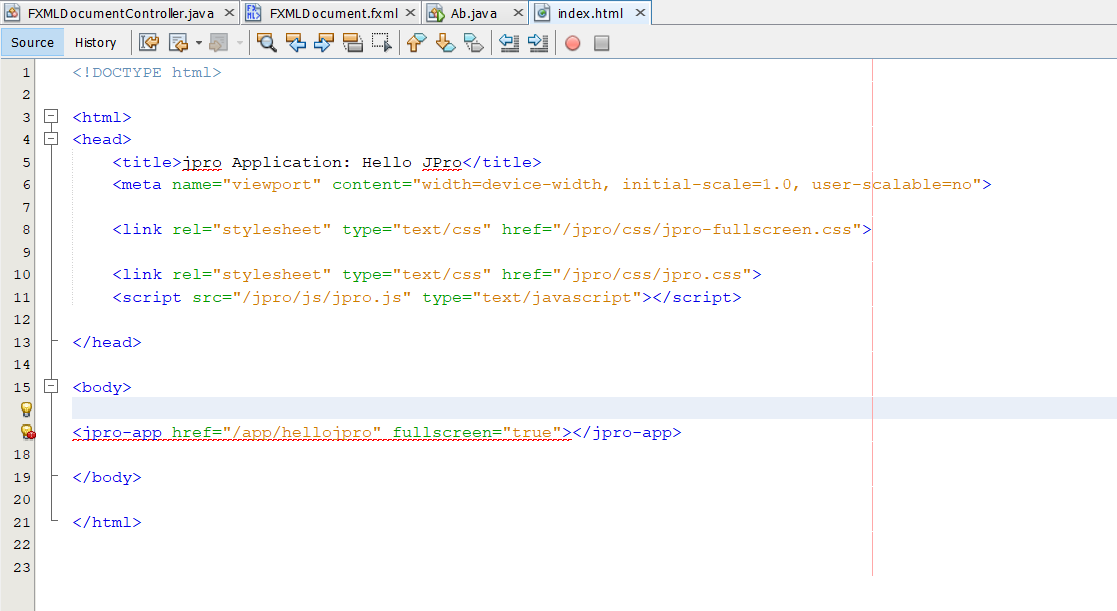Click line number 1 in gutter

pyautogui.click(x=26, y=73)
